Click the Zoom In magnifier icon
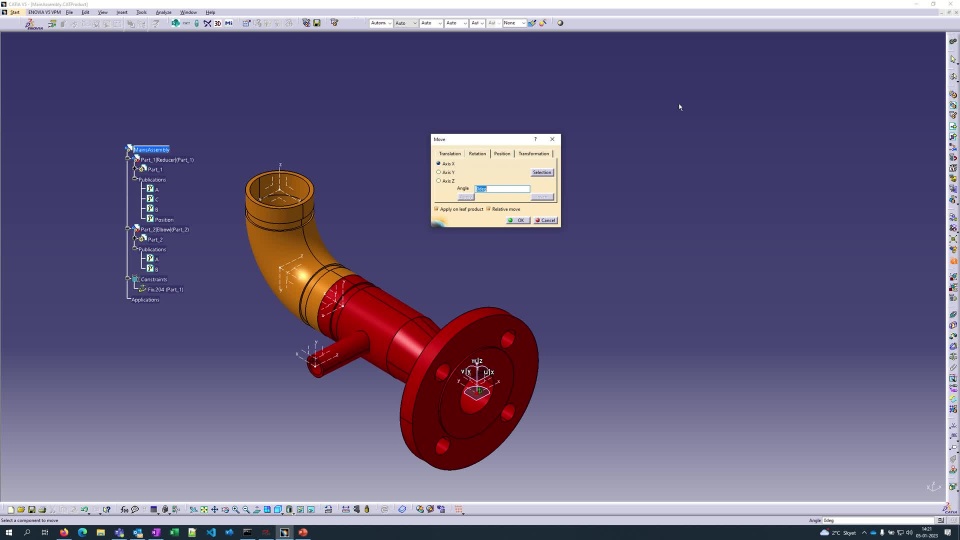The width and height of the screenshot is (960, 540). click(x=236, y=509)
